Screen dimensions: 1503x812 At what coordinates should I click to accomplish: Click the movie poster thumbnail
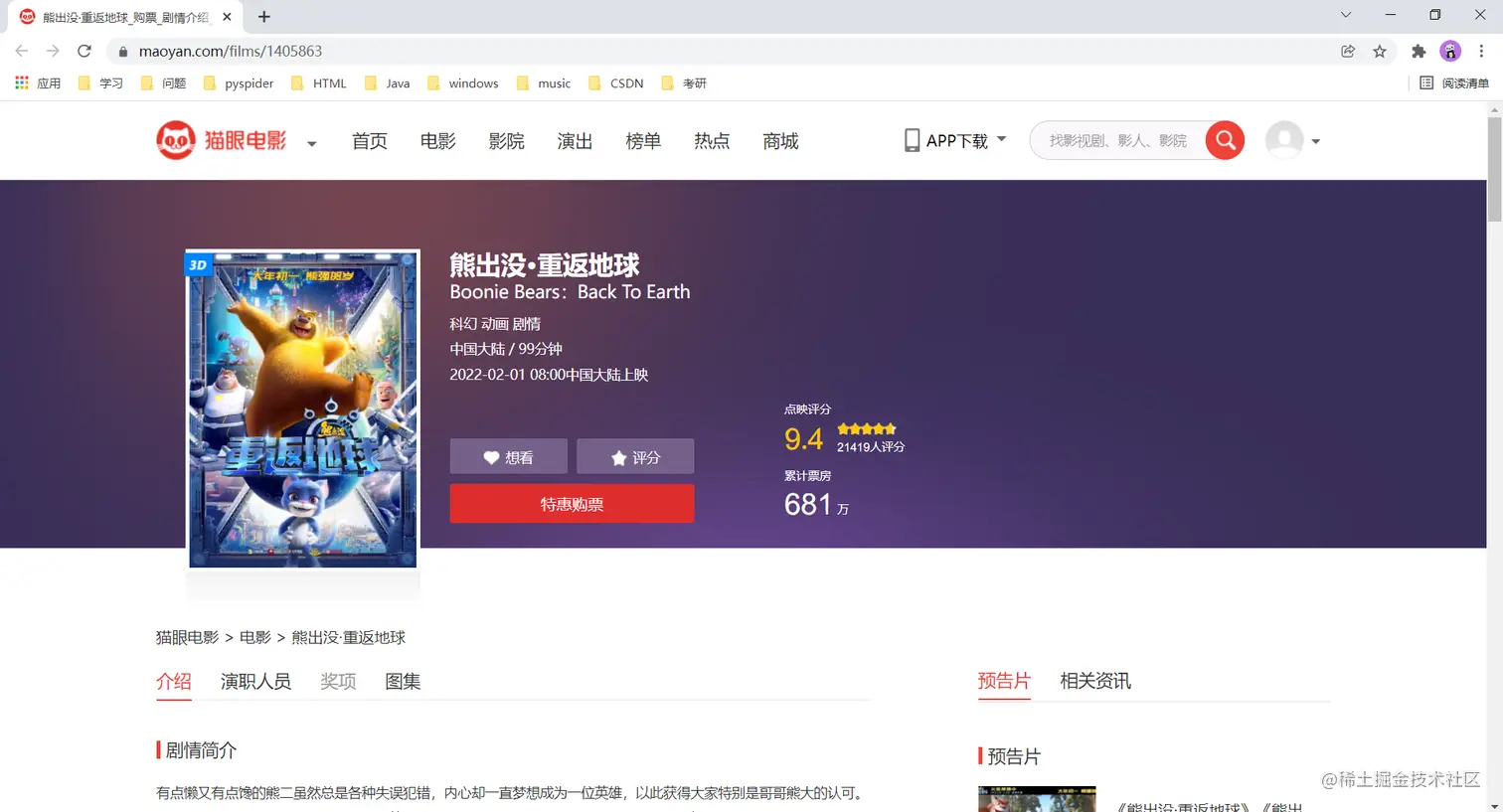303,408
